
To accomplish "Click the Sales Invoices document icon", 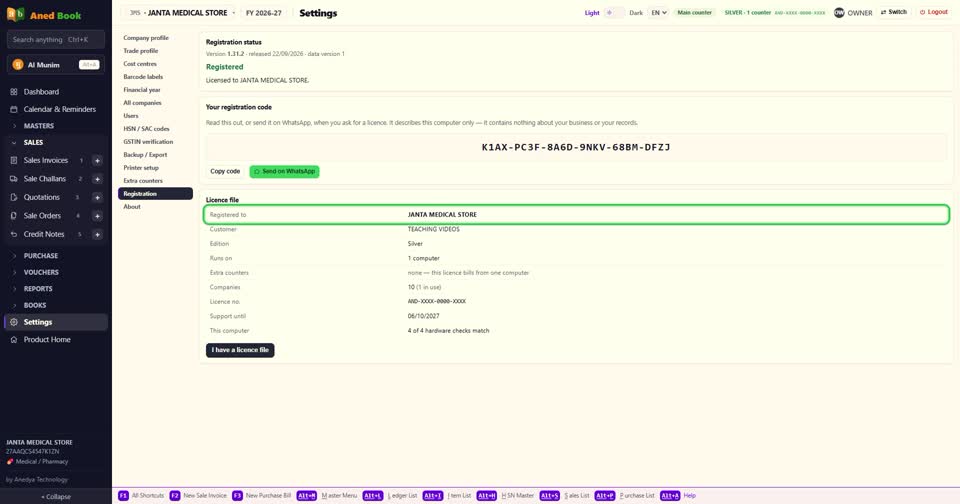I will click(x=14, y=160).
